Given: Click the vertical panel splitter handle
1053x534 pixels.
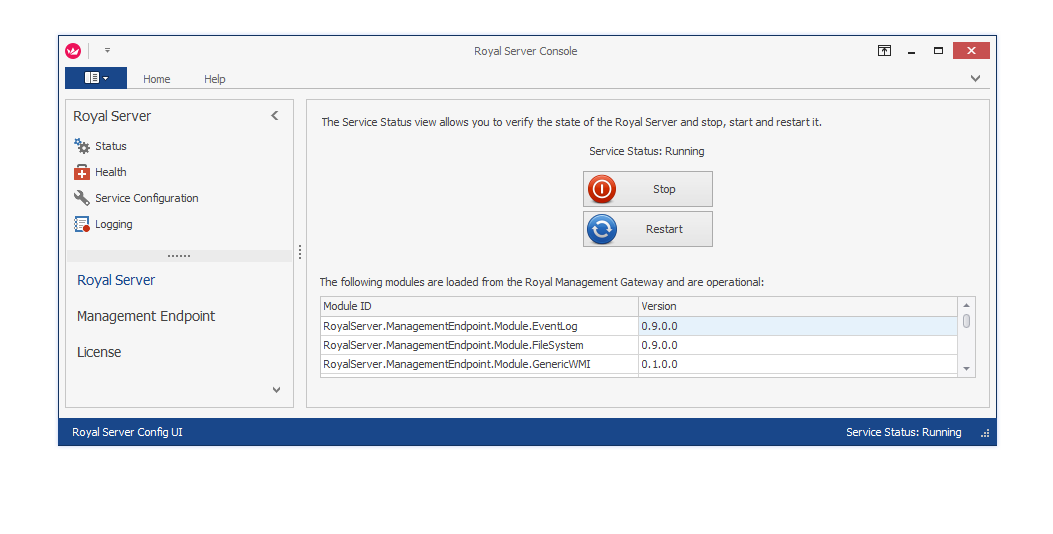Looking at the screenshot, I should tap(300, 252).
